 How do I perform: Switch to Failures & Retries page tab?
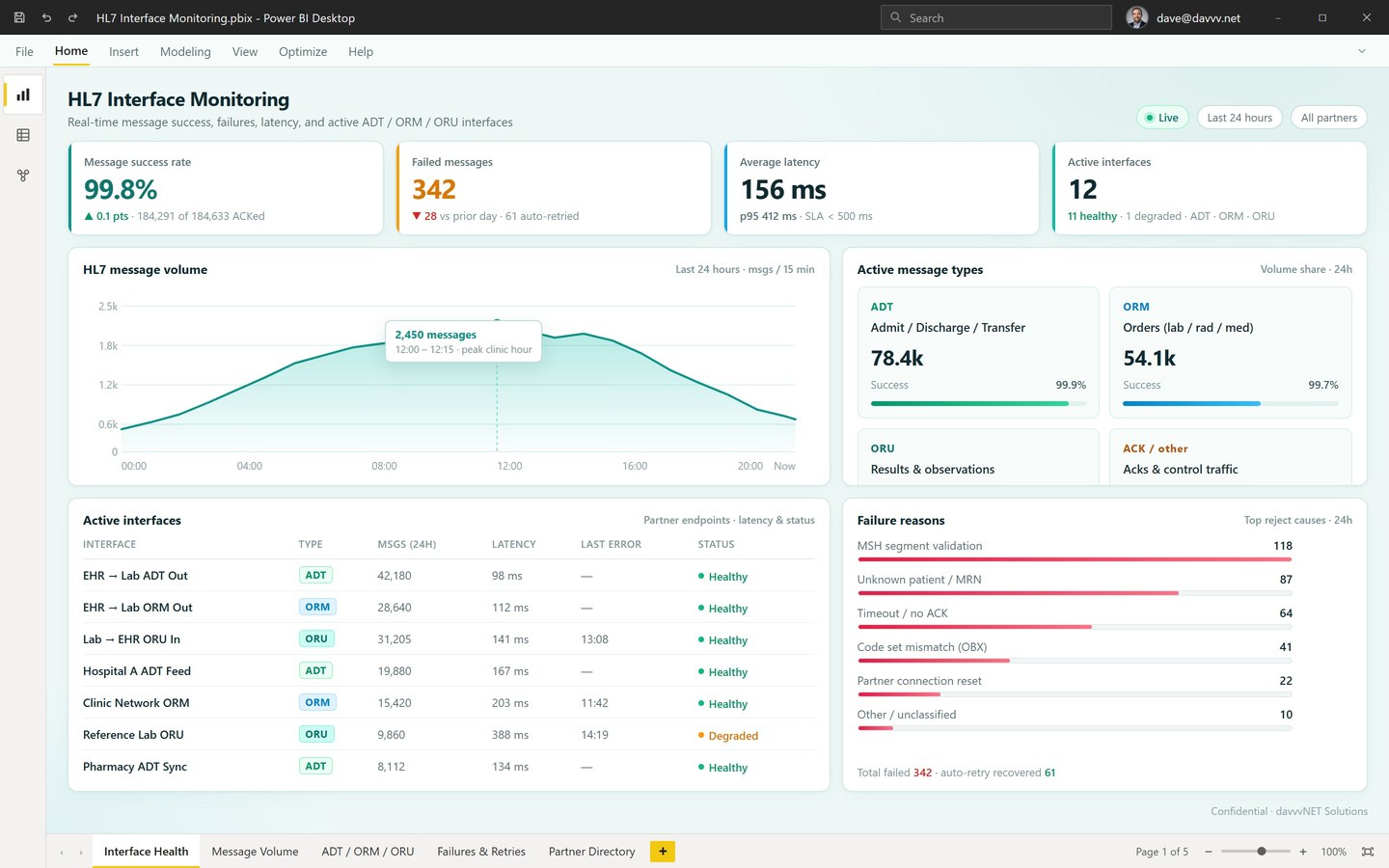tap(481, 852)
